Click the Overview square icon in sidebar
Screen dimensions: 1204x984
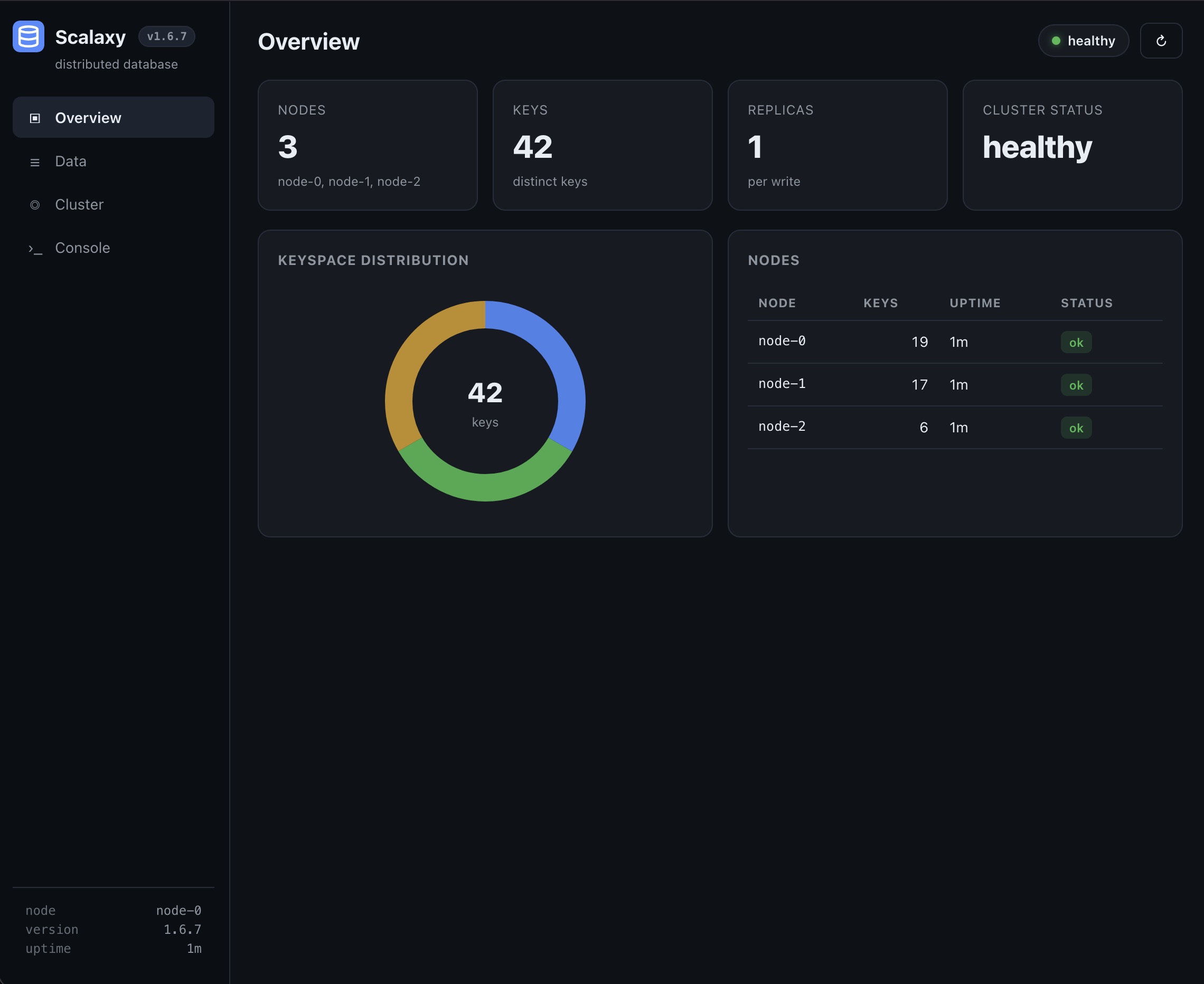[x=34, y=118]
